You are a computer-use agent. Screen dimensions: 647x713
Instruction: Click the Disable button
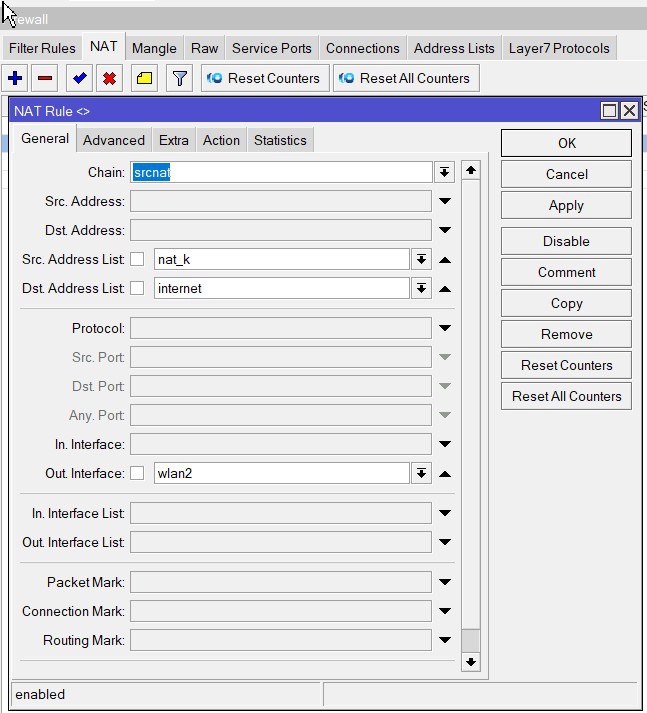click(566, 241)
